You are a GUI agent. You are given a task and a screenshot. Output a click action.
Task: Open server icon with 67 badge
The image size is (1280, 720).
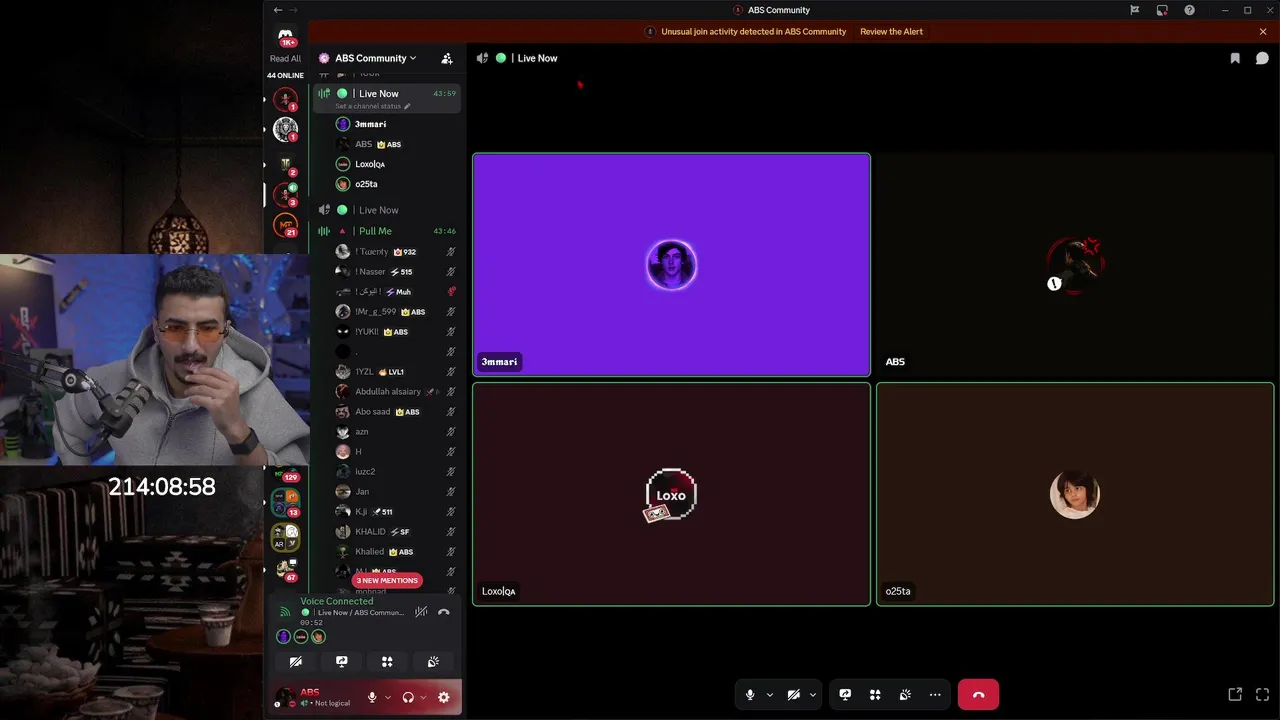(286, 570)
